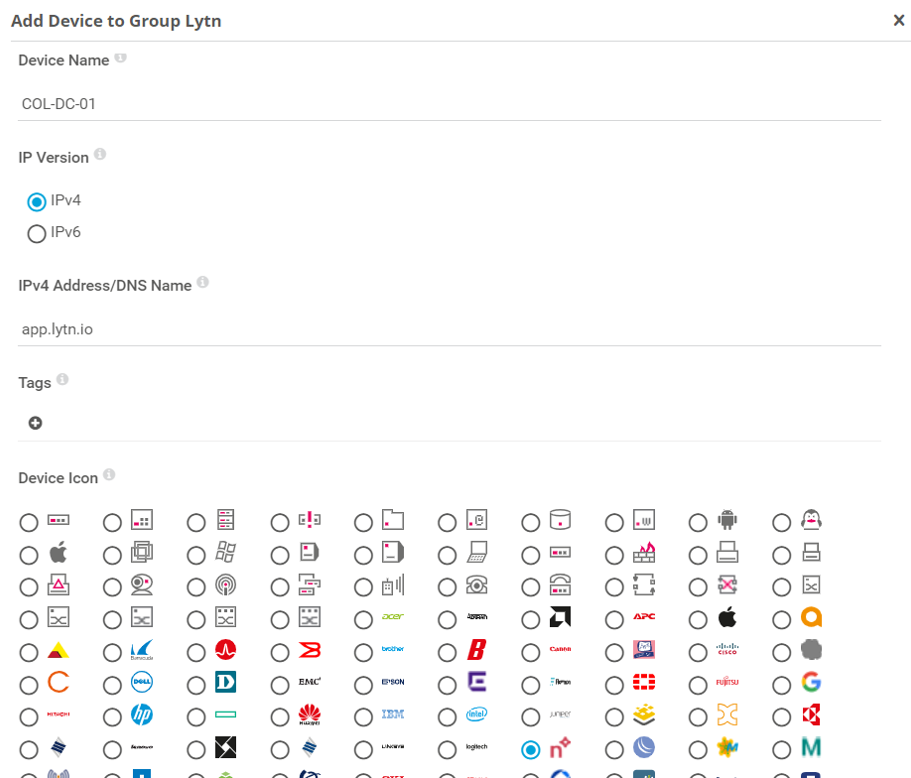Select the Google logo device icon

pos(781,684)
